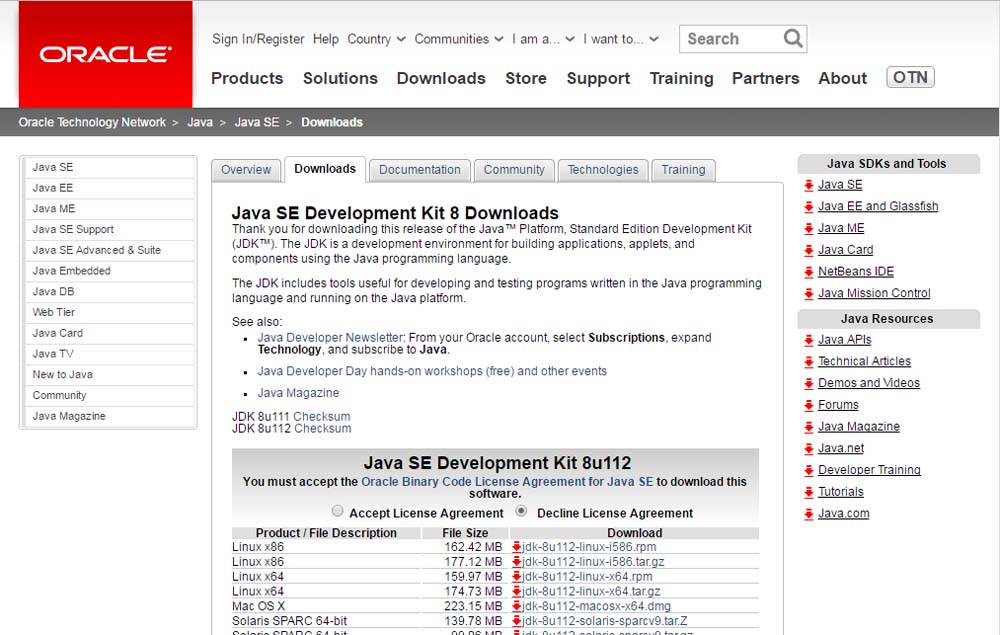Screen dimensions: 1000x635
Task: Click the search magnifier icon
Action: (x=793, y=39)
